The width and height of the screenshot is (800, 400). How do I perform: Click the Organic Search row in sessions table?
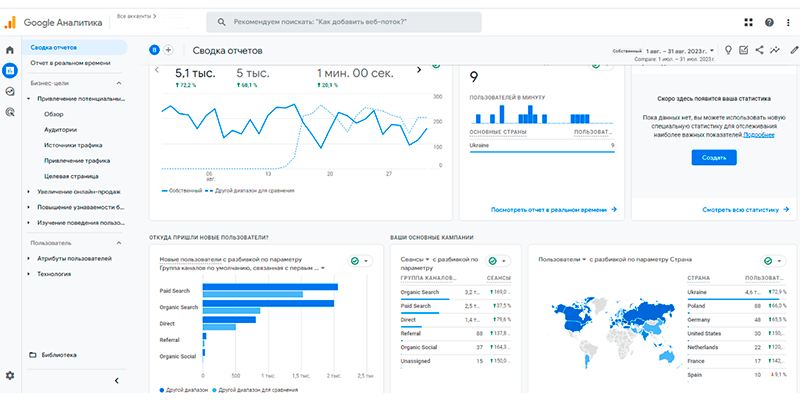click(456, 292)
